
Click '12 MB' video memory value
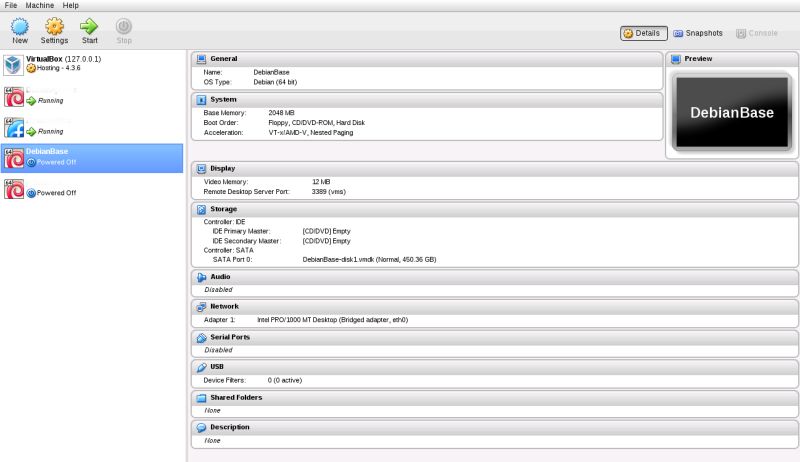pos(321,182)
